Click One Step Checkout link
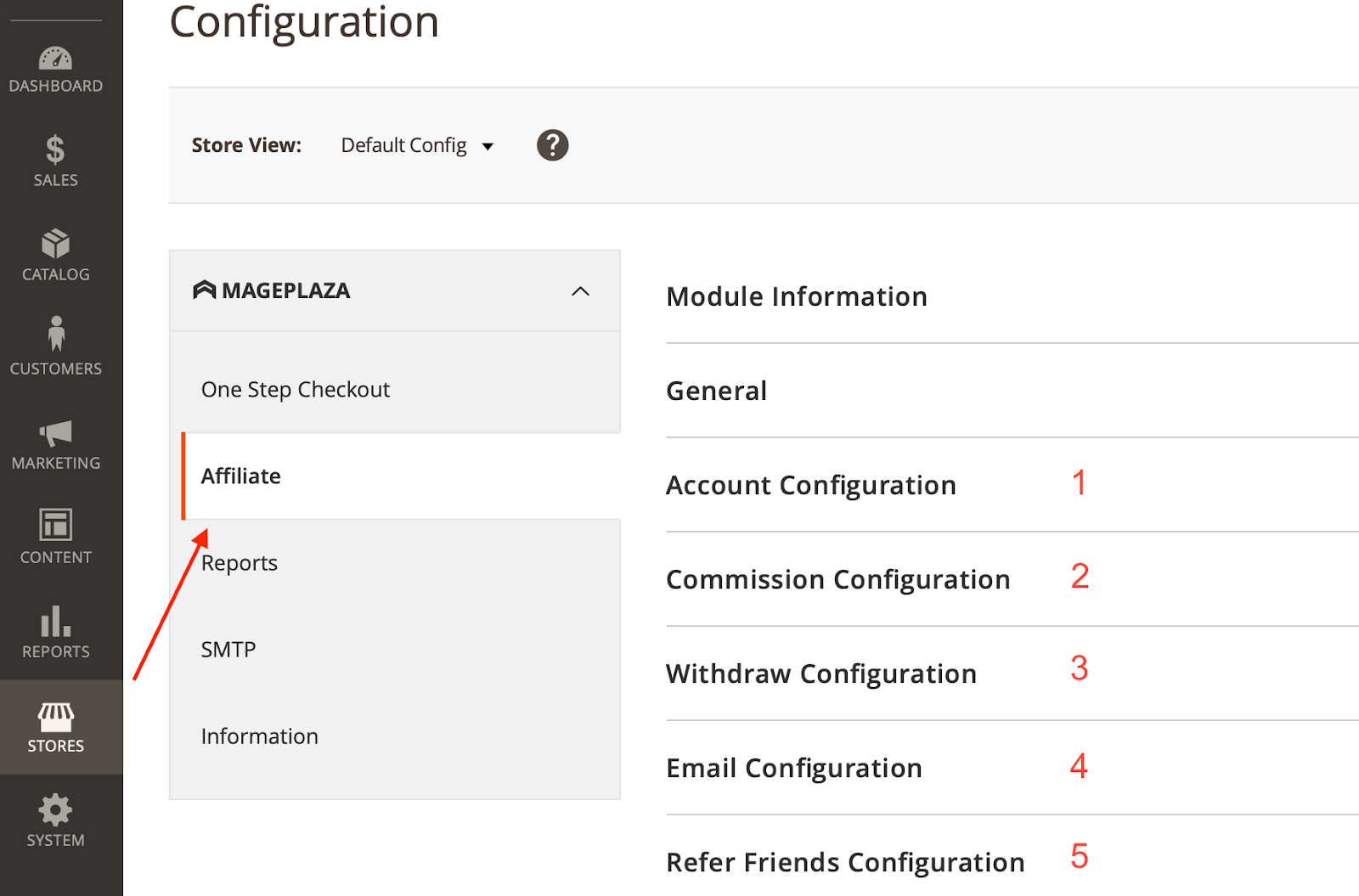 point(296,389)
